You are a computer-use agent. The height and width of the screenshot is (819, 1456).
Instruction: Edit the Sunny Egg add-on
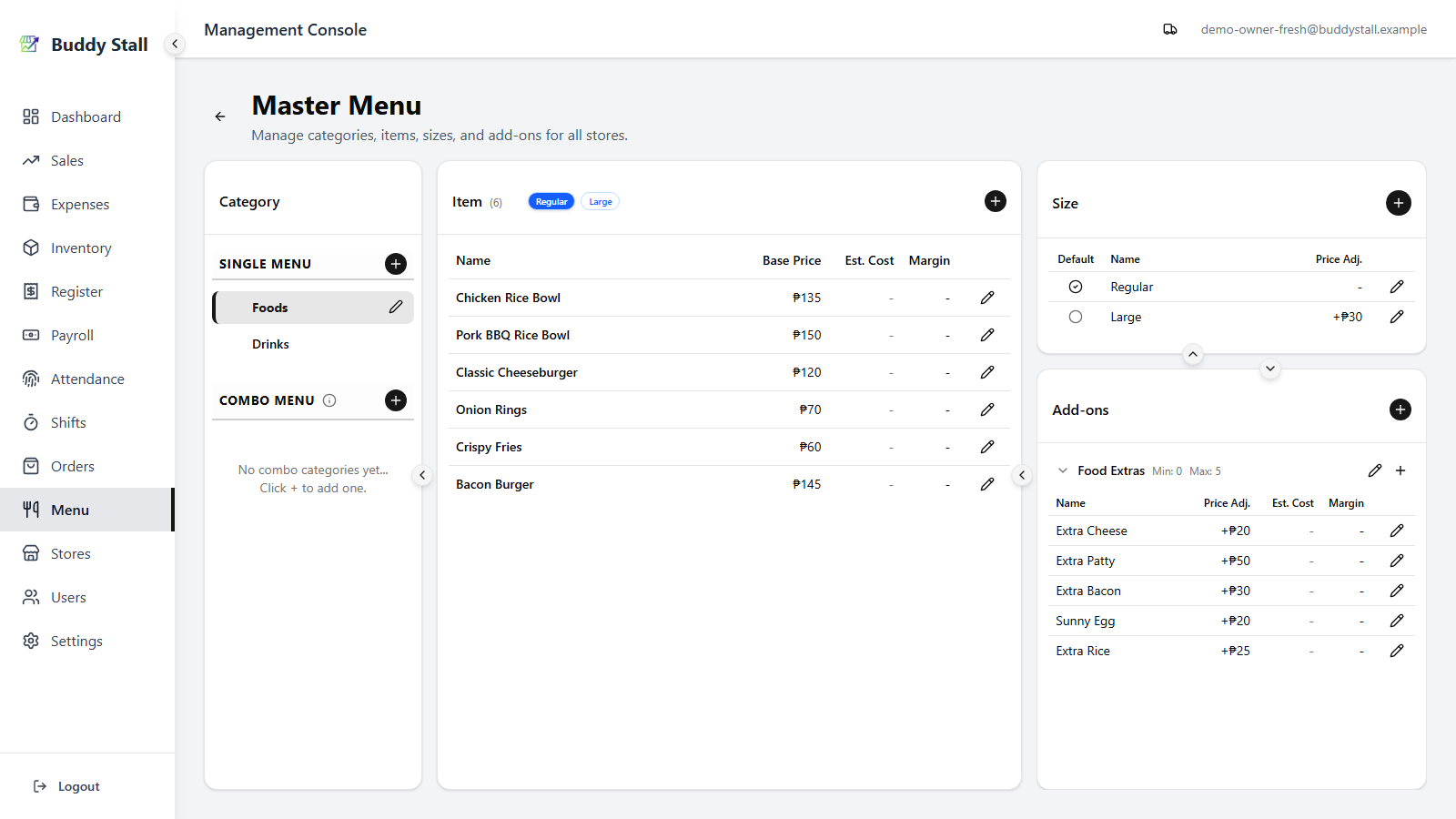coord(1397,621)
